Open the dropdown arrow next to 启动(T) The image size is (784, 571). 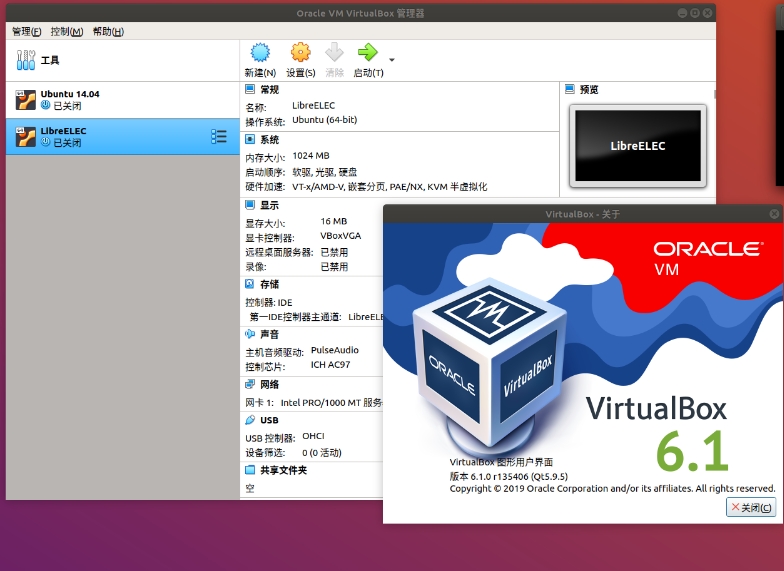coord(392,60)
